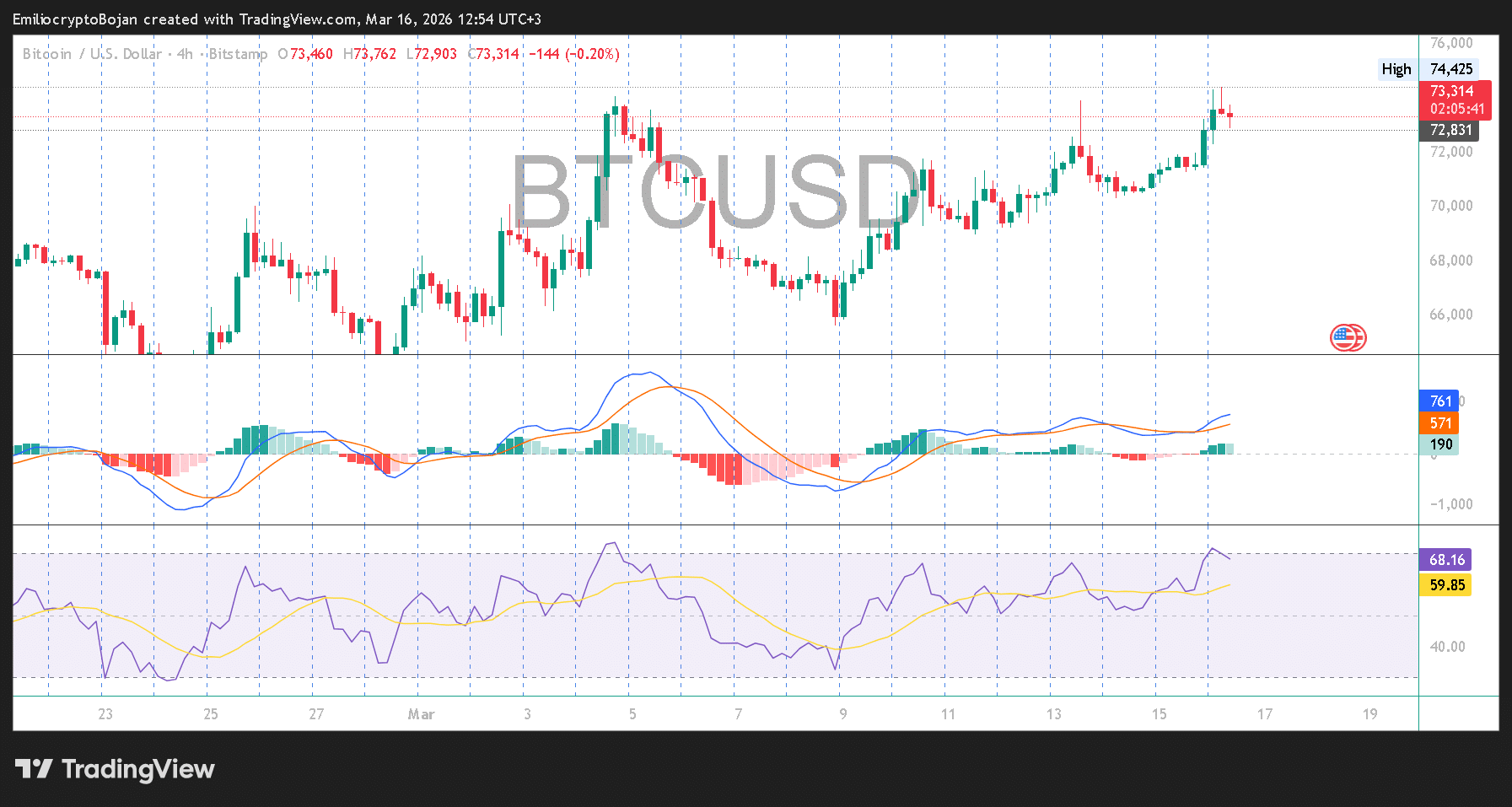
Task: Select the High label tag
Action: coord(1396,69)
